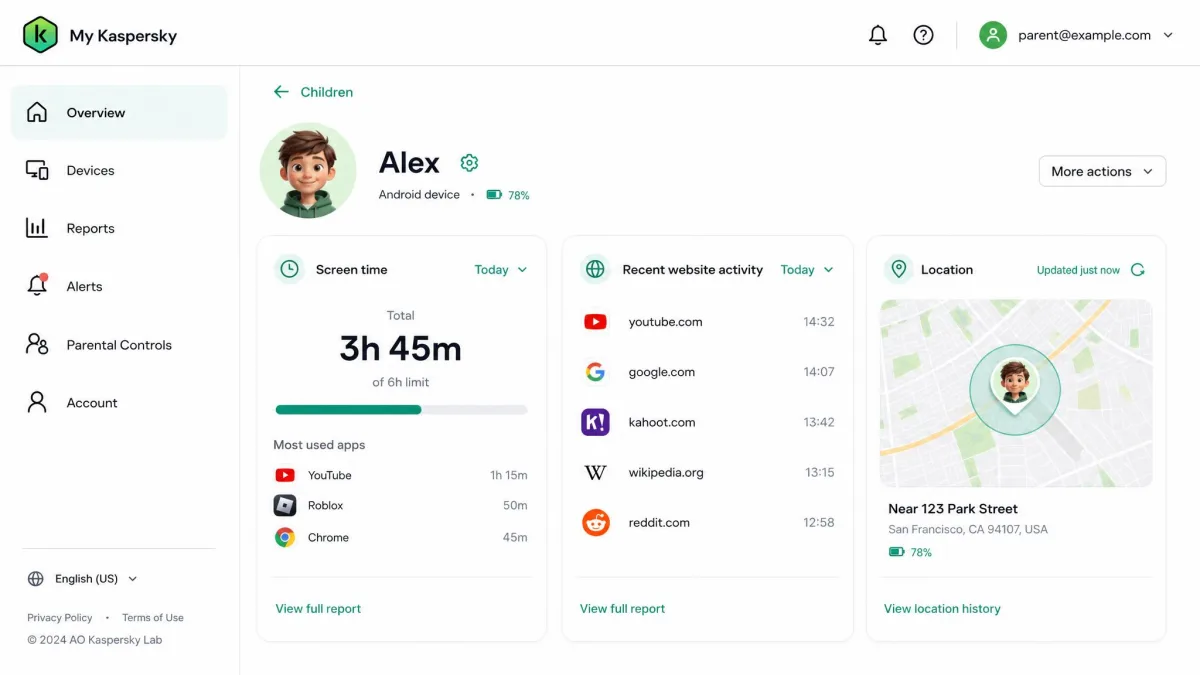Viewport: 1200px width, 675px height.
Task: Click the Recent website activity globe icon
Action: pyautogui.click(x=595, y=269)
